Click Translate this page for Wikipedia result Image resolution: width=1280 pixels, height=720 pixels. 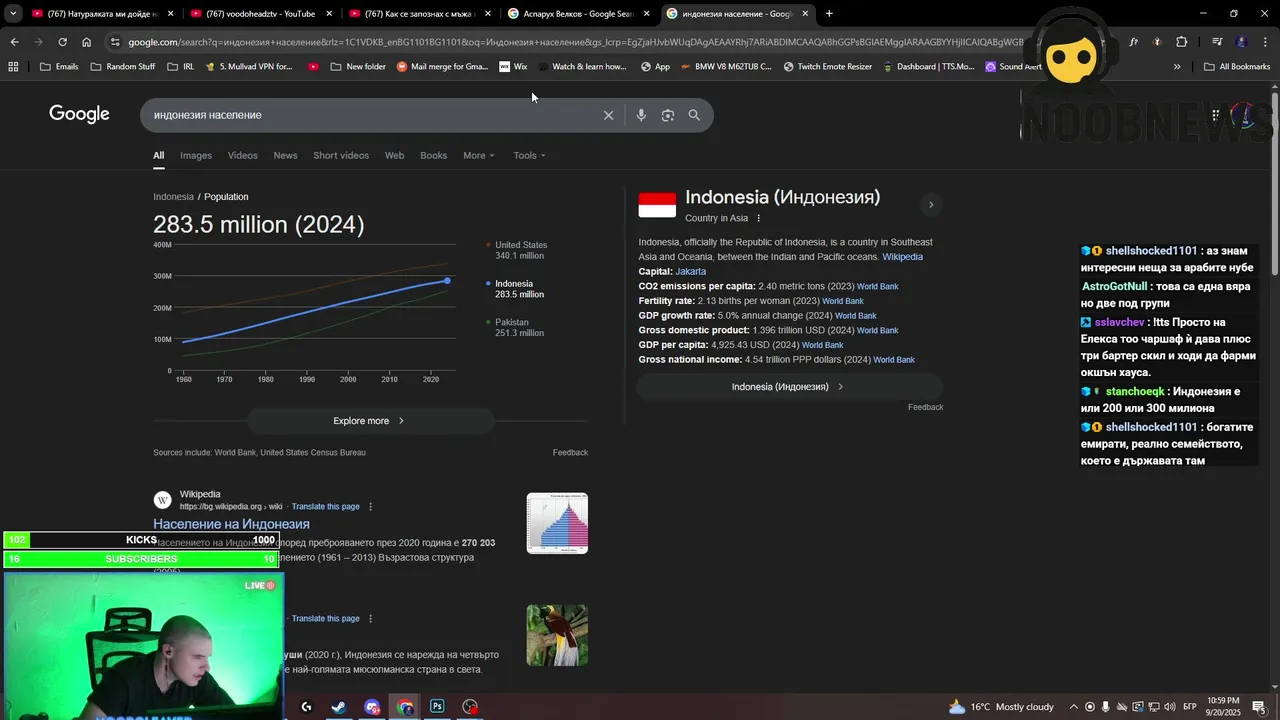tap(325, 507)
